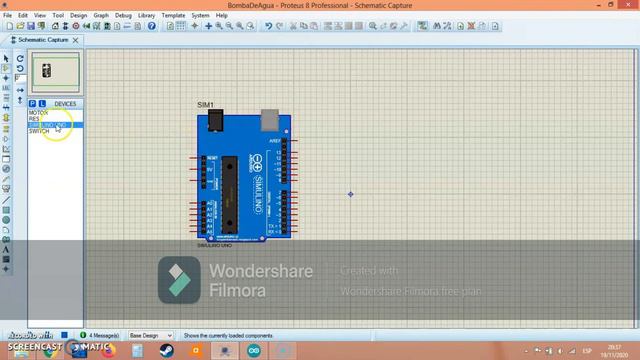640x360 pixels.
Task: Open the System menu
Action: pyautogui.click(x=200, y=15)
